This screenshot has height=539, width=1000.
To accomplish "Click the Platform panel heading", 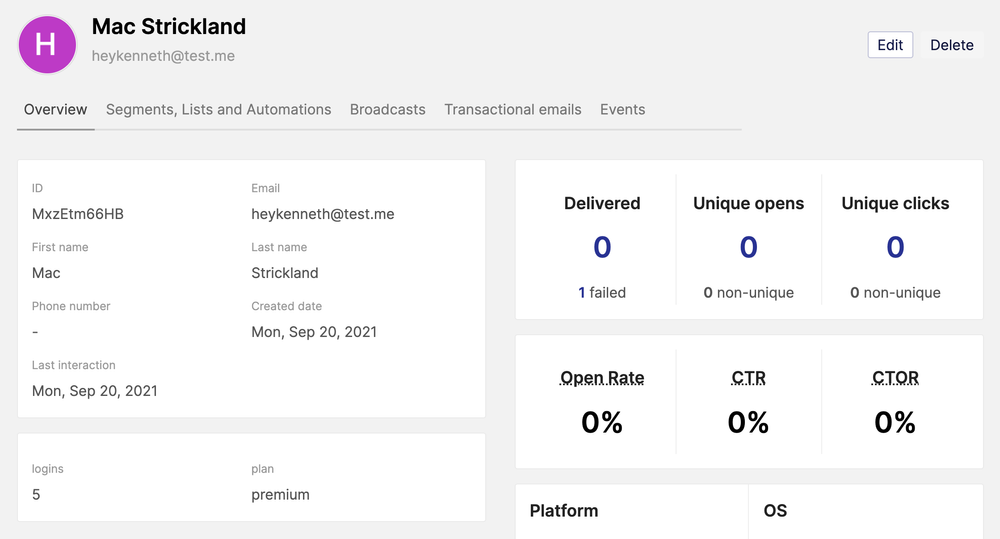I will click(564, 511).
